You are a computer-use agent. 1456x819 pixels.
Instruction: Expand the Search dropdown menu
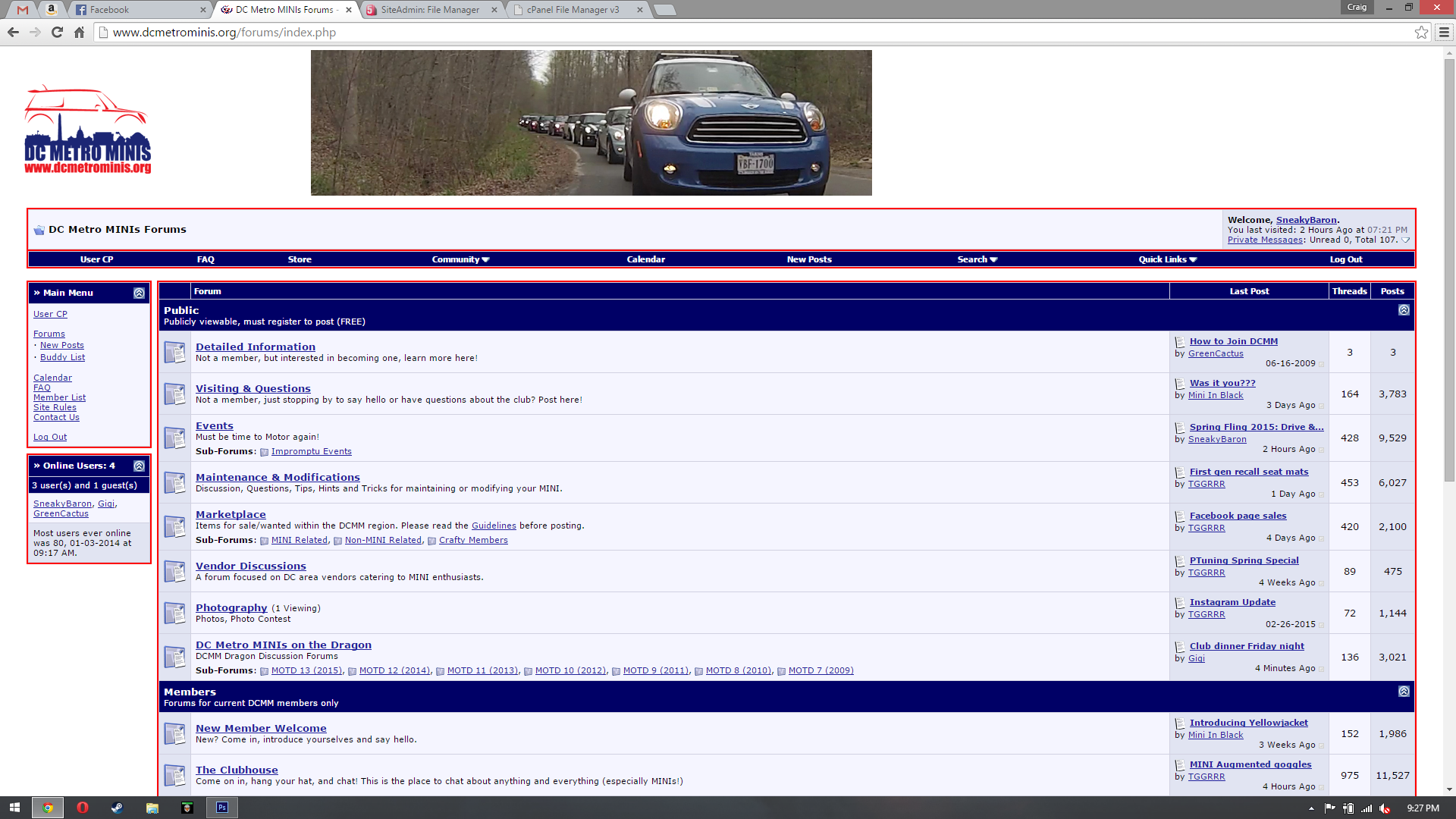point(977,259)
